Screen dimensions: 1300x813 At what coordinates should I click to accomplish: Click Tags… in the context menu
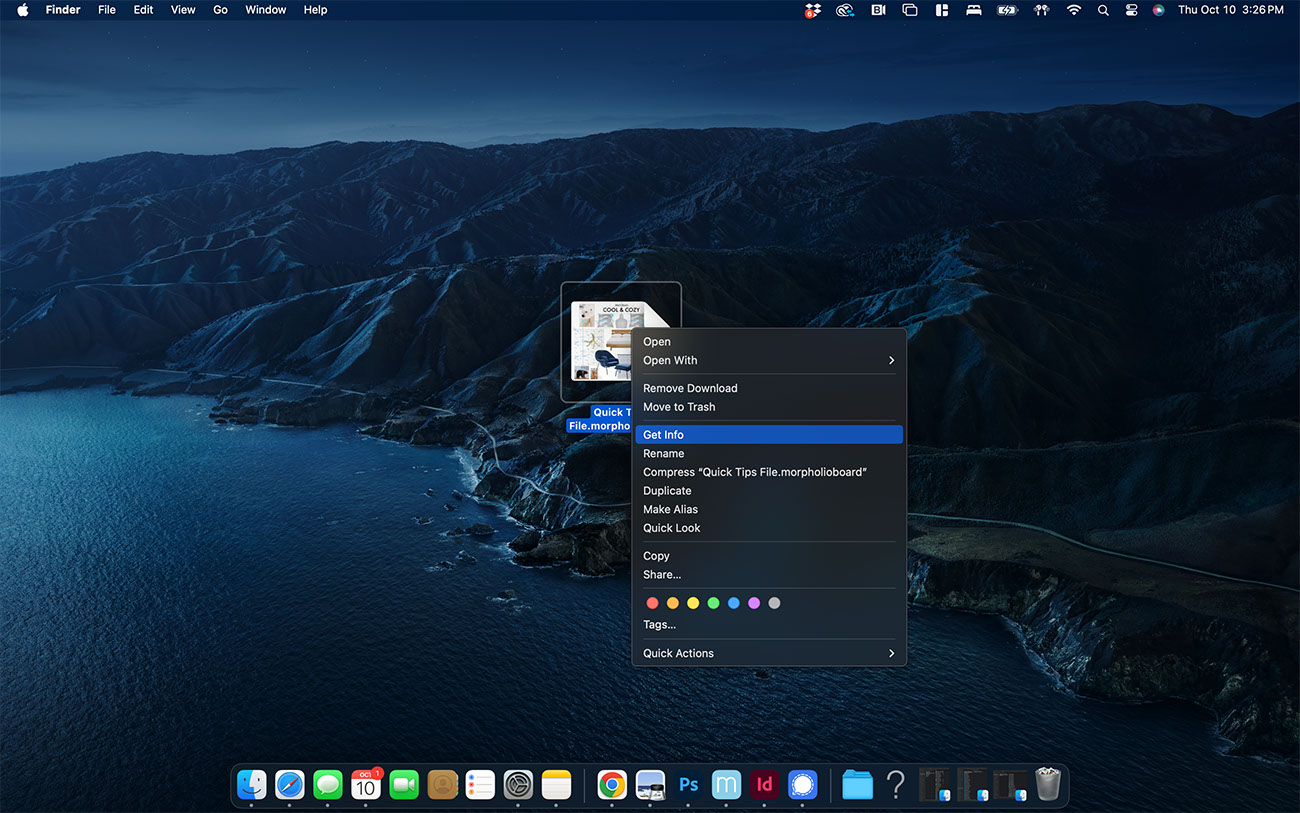tap(659, 625)
